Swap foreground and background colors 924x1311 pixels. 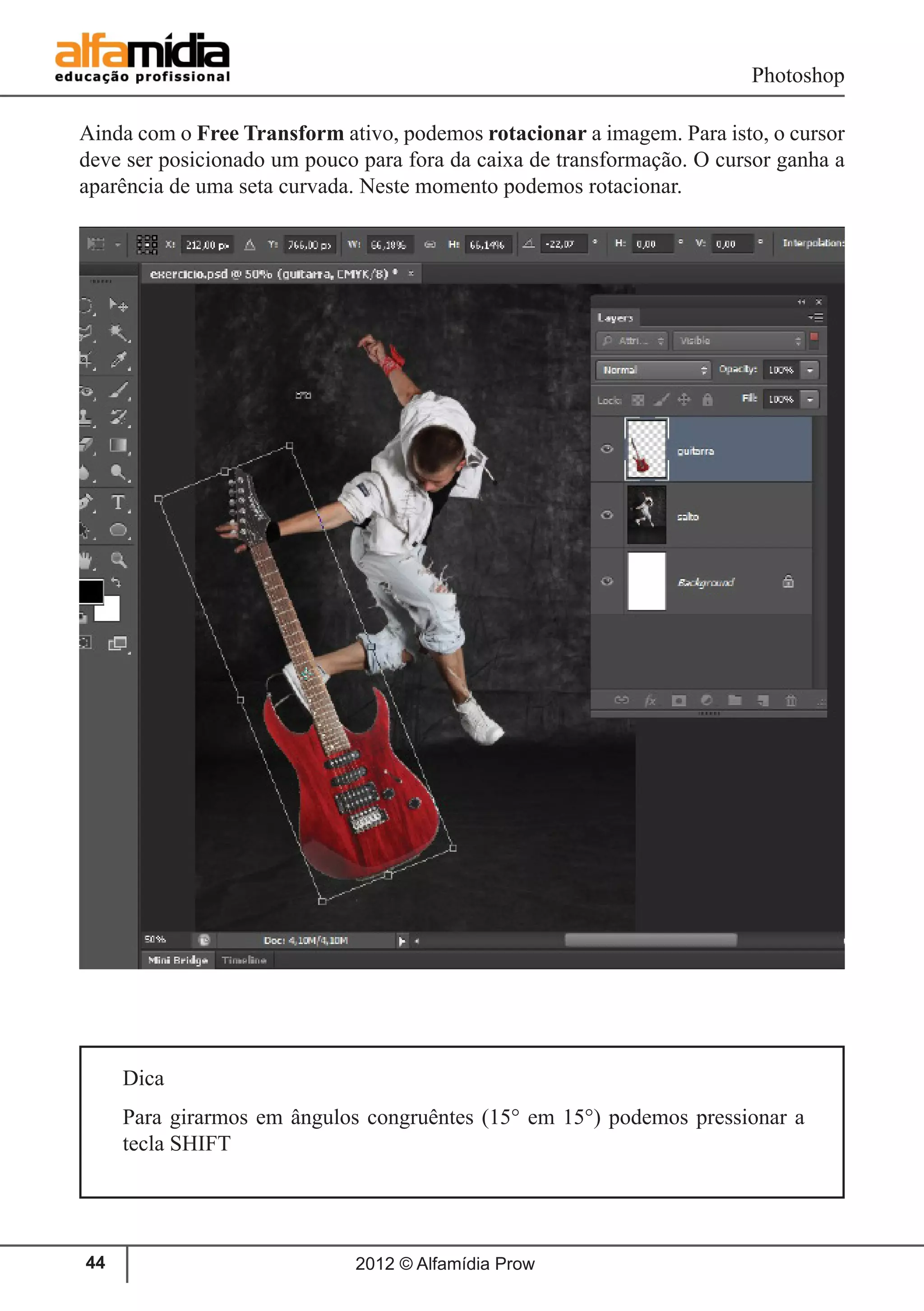116,583
